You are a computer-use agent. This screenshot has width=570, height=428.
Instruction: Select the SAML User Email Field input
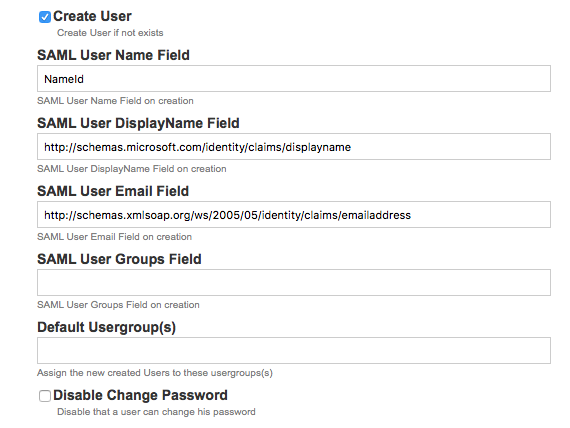pos(294,215)
